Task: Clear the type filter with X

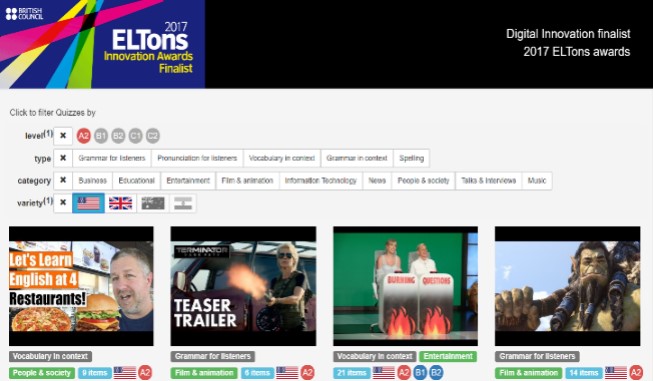Action: point(63,158)
